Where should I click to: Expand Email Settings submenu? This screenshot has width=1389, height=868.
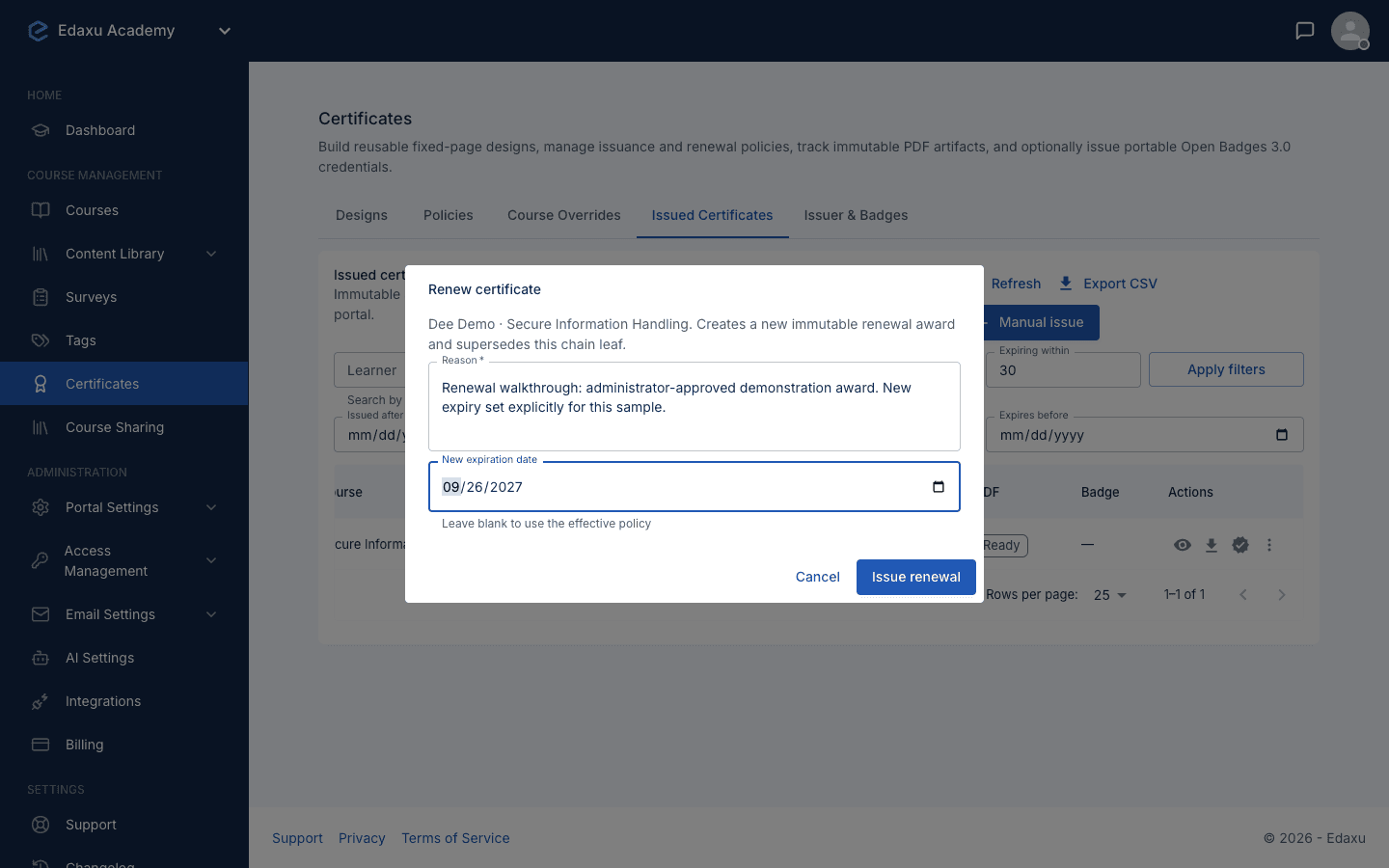[211, 614]
